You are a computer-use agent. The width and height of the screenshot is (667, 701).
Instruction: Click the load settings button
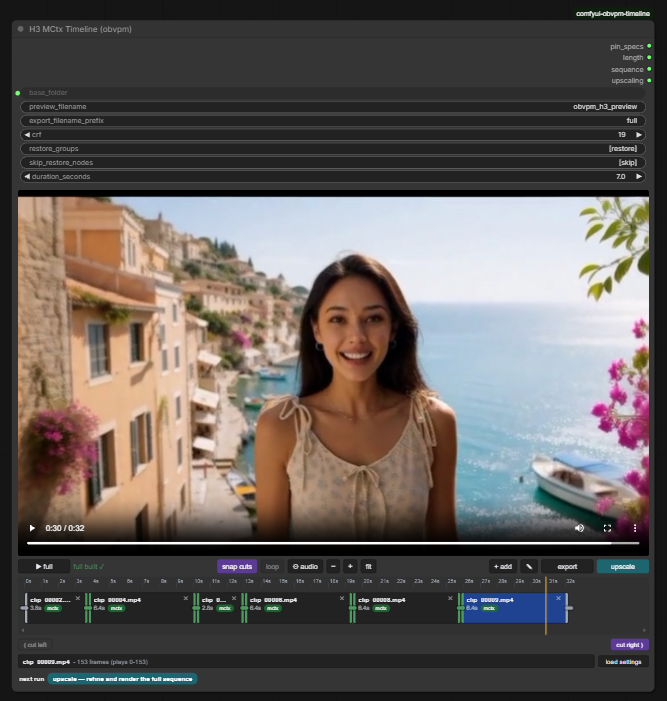tap(623, 662)
